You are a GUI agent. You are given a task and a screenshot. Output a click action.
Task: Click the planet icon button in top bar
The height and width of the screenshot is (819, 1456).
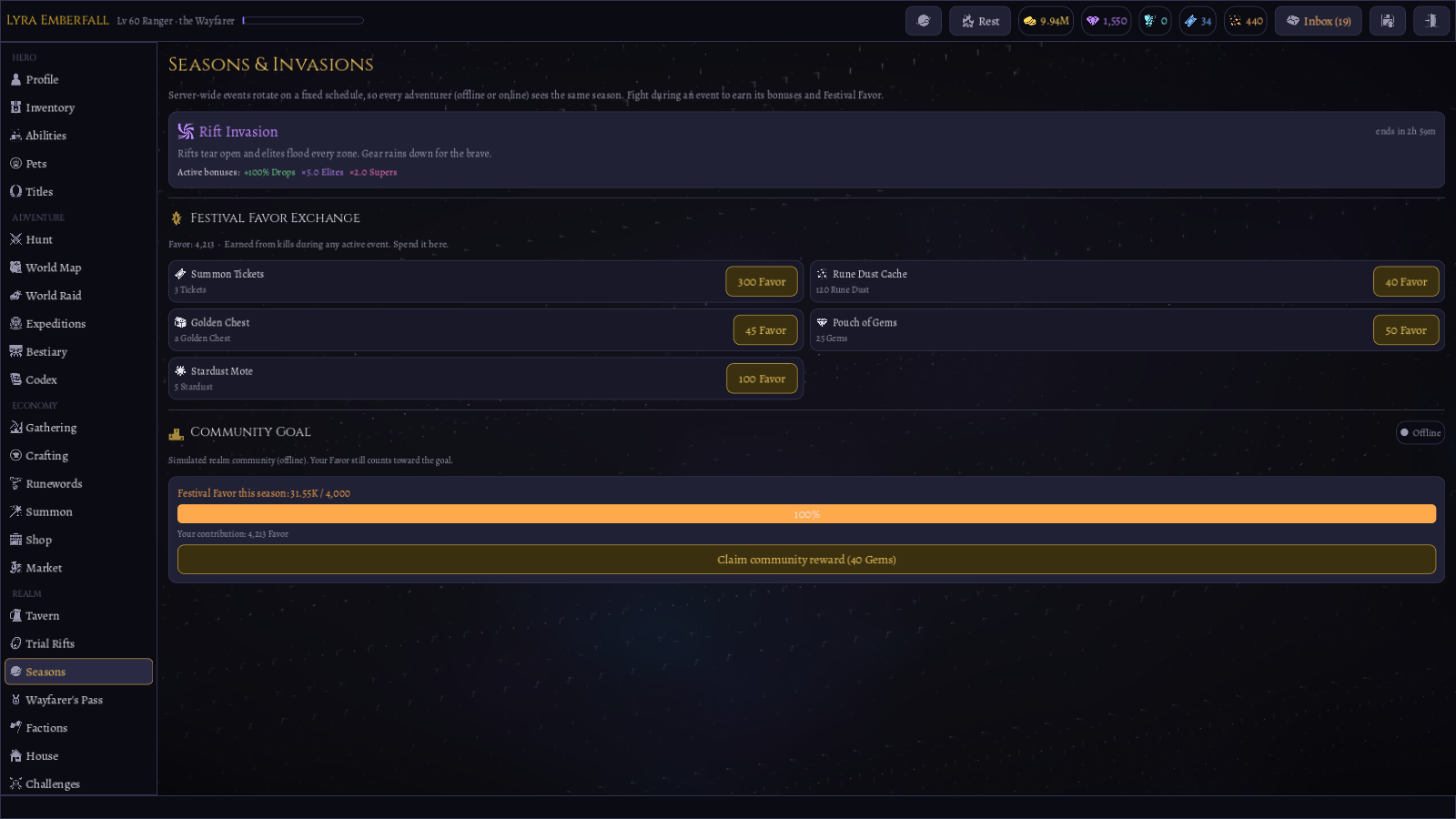click(924, 21)
